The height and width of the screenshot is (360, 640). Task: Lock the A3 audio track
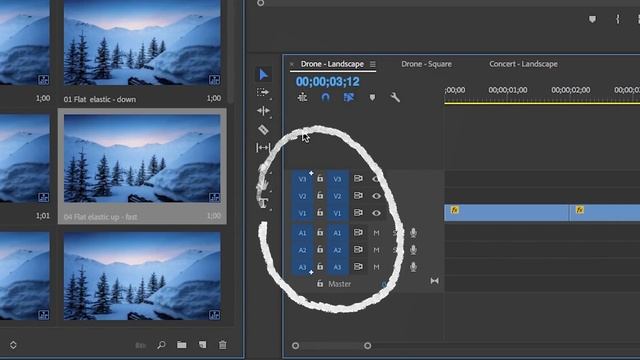coord(320,267)
